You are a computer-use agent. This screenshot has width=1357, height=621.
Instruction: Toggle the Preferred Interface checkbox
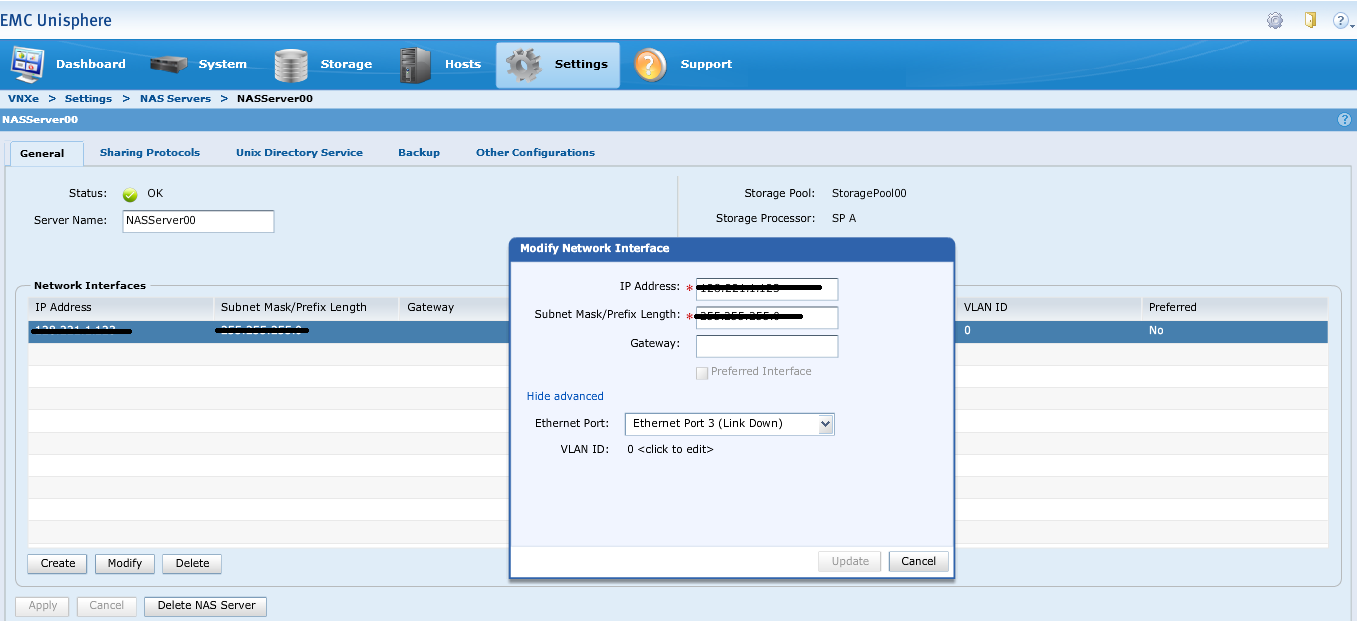pyautogui.click(x=702, y=372)
